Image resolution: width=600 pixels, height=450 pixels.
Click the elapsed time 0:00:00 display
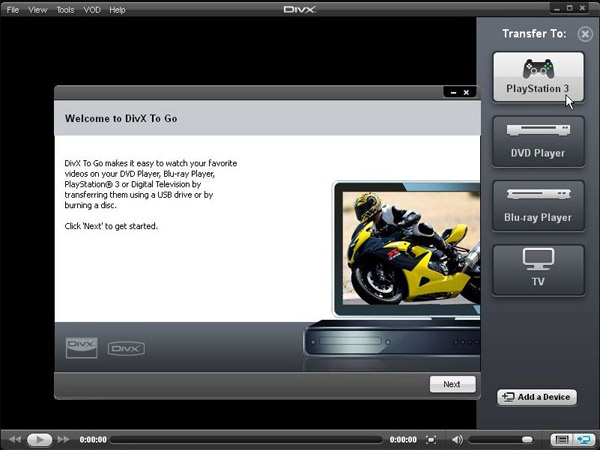click(x=93, y=440)
